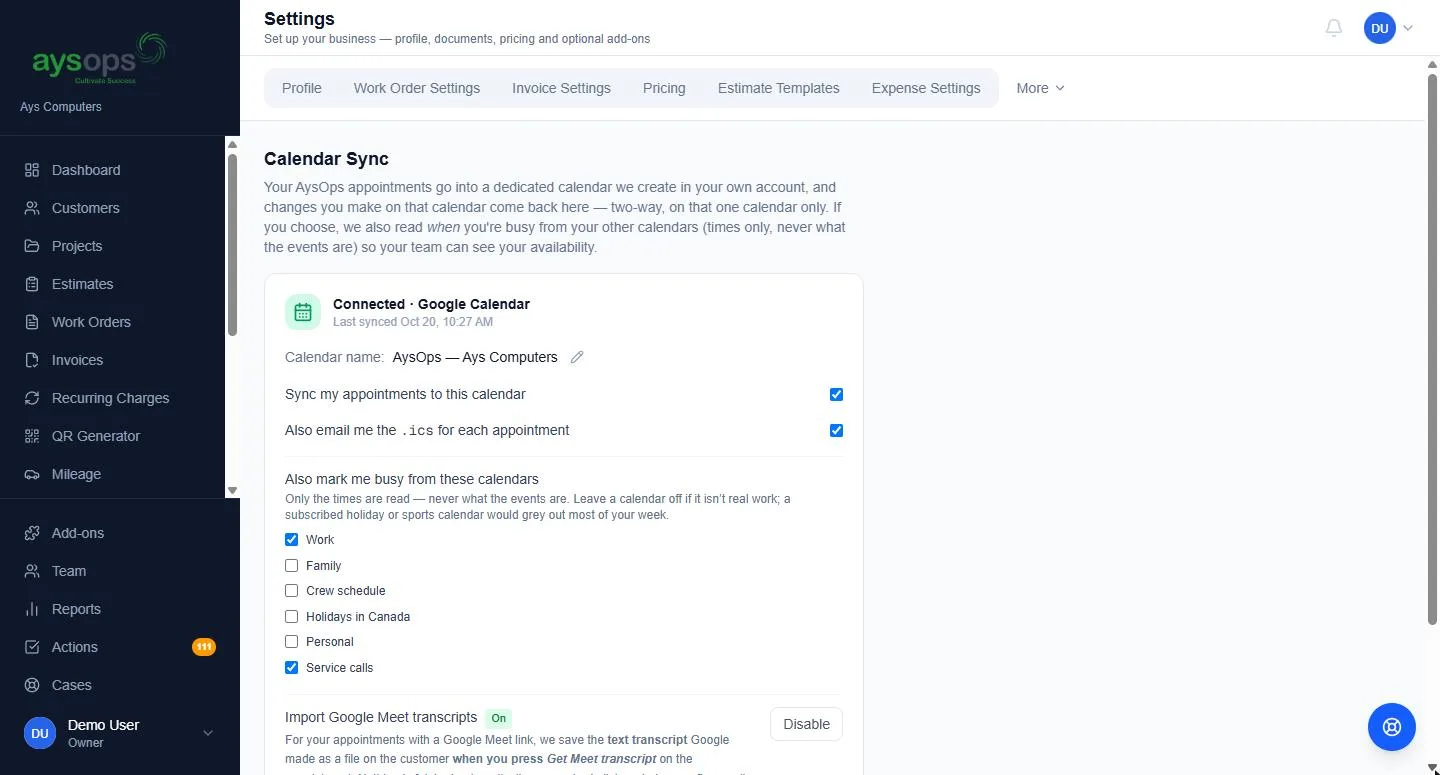Open the notifications bell
Viewport: 1440px width, 775px height.
point(1334,28)
